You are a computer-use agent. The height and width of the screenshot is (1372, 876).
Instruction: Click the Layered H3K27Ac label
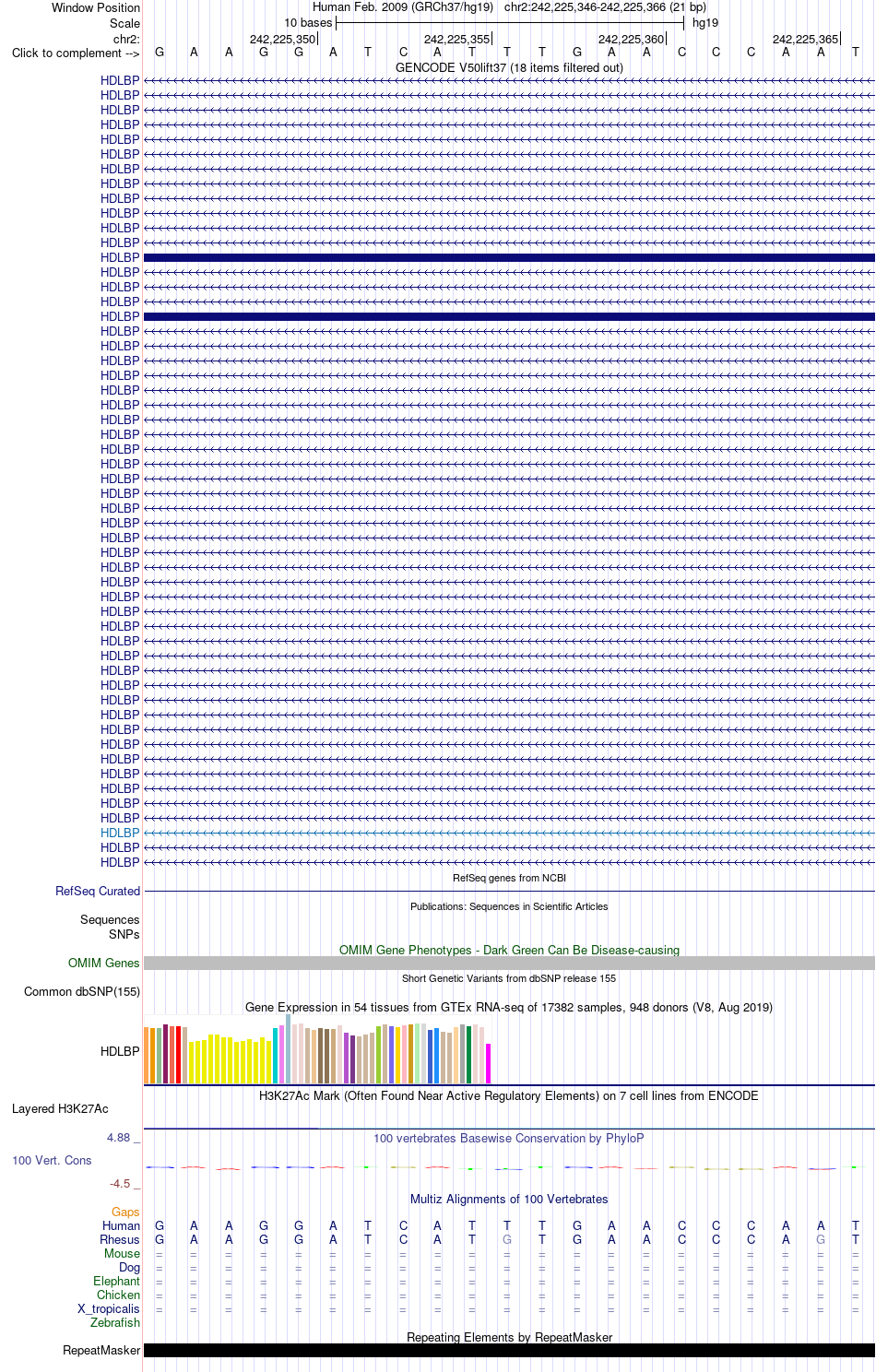coord(60,1108)
